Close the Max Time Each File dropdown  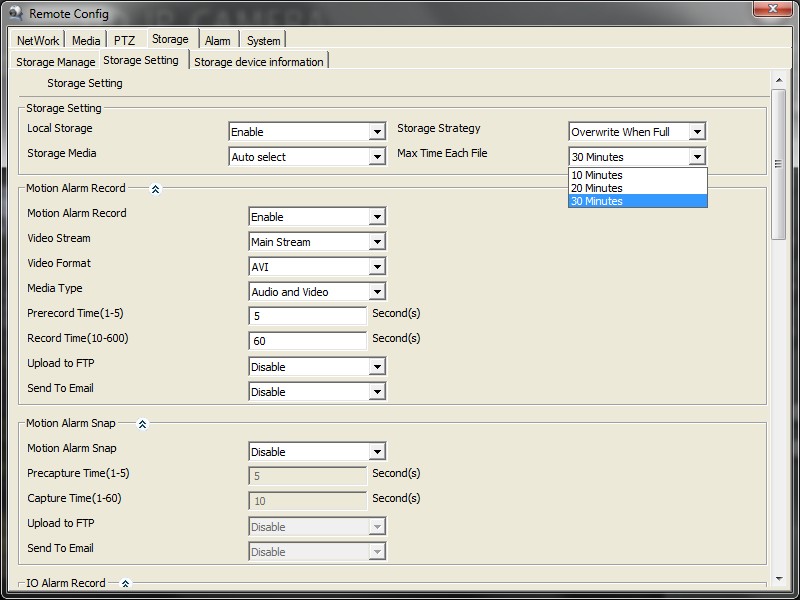[x=637, y=157]
